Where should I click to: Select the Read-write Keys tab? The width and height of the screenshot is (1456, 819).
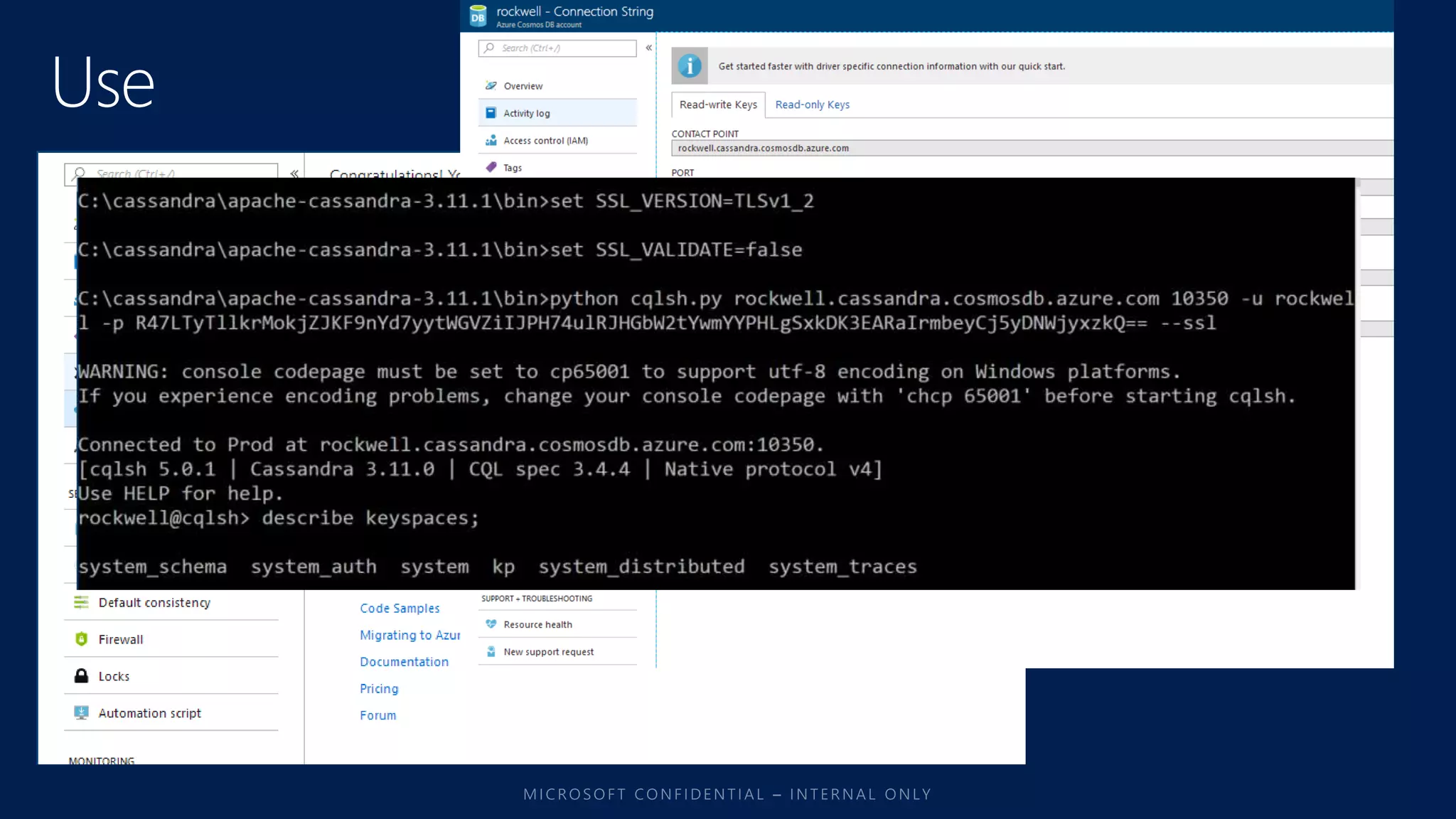pyautogui.click(x=718, y=105)
